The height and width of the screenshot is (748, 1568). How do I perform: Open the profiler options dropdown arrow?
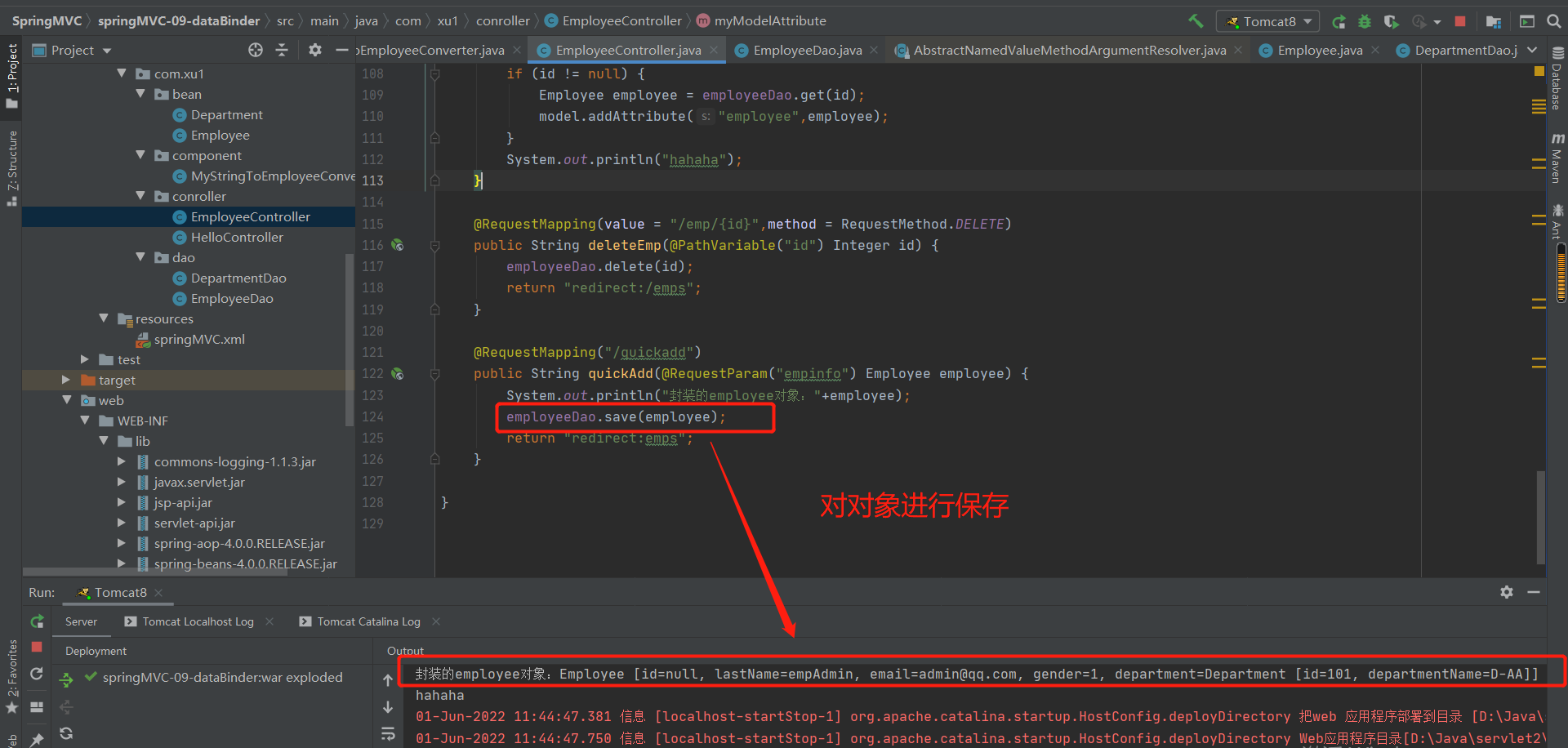[1437, 22]
